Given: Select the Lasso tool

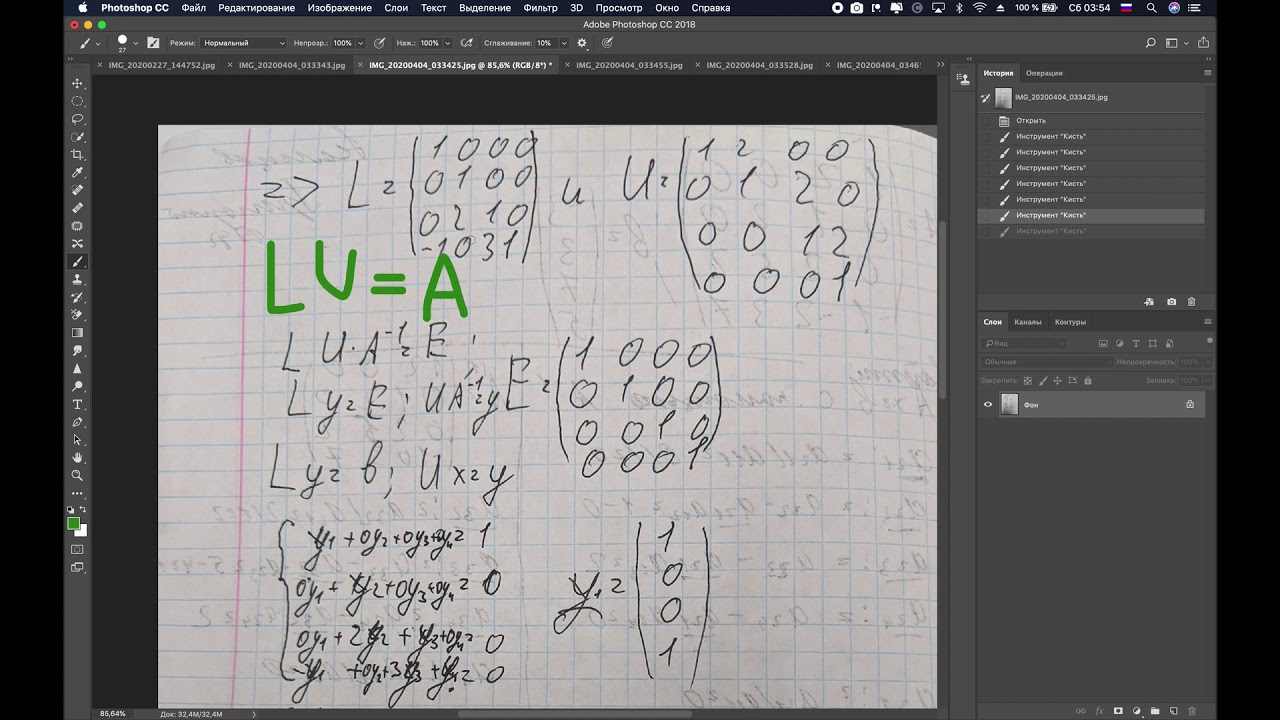Looking at the screenshot, I should coord(77,119).
